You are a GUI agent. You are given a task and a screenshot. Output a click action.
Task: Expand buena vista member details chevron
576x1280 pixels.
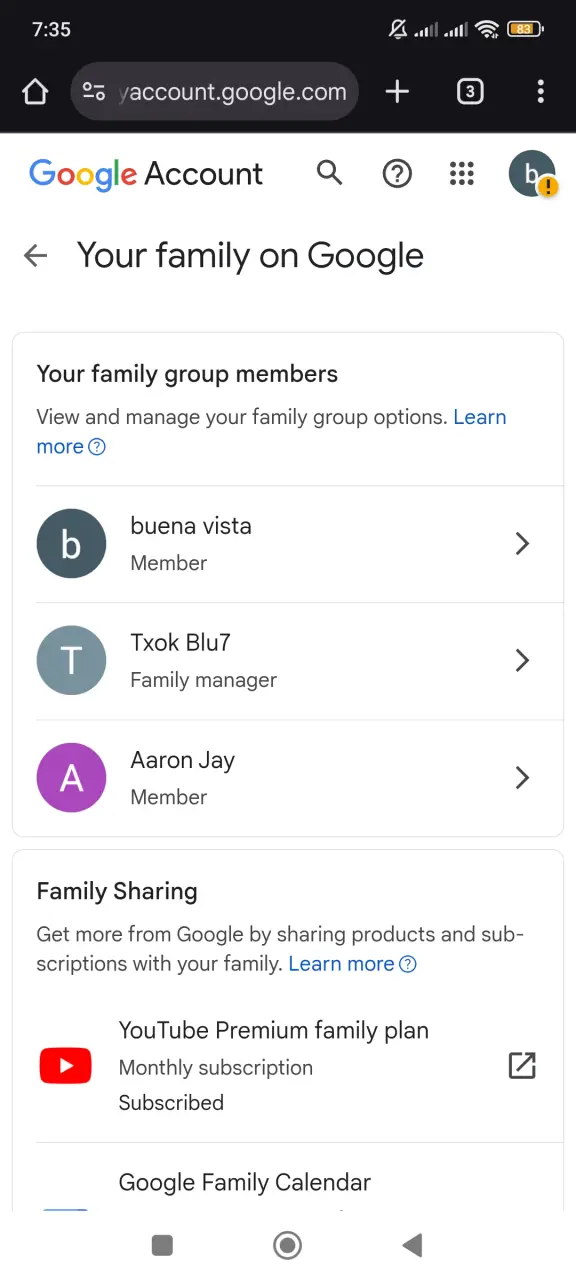(x=521, y=544)
